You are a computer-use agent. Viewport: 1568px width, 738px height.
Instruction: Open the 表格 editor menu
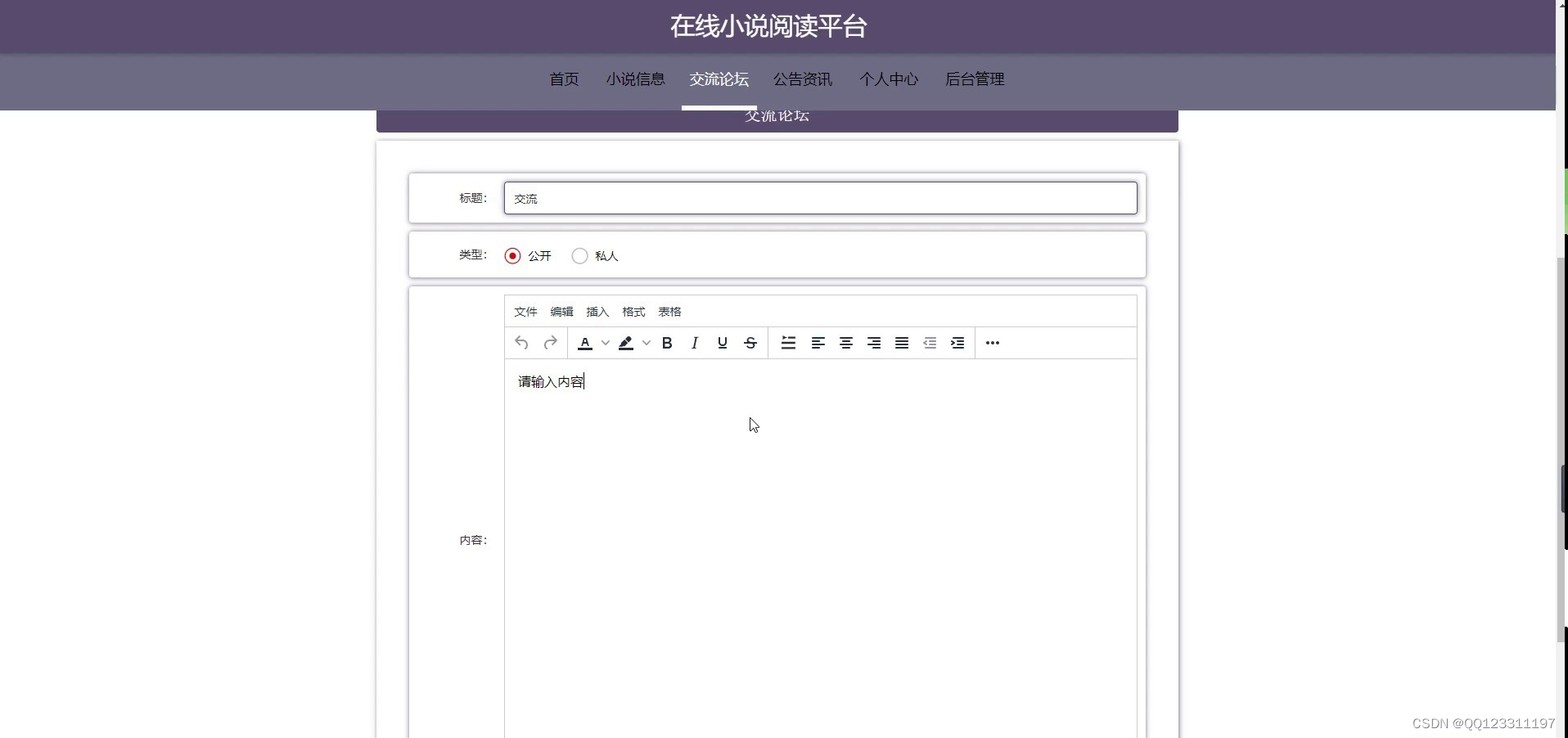click(669, 312)
